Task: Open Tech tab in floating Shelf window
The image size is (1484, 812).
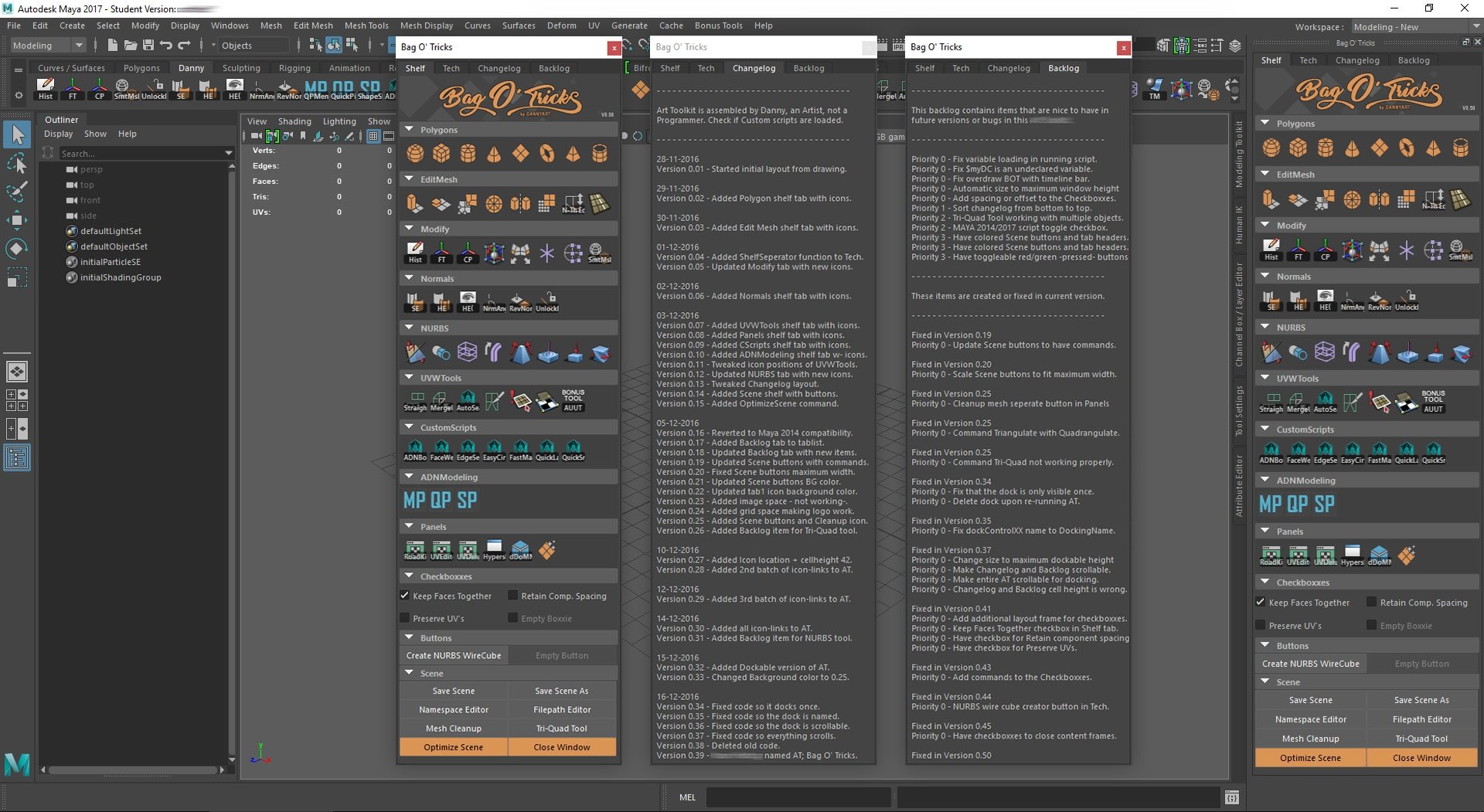Action: (x=451, y=68)
